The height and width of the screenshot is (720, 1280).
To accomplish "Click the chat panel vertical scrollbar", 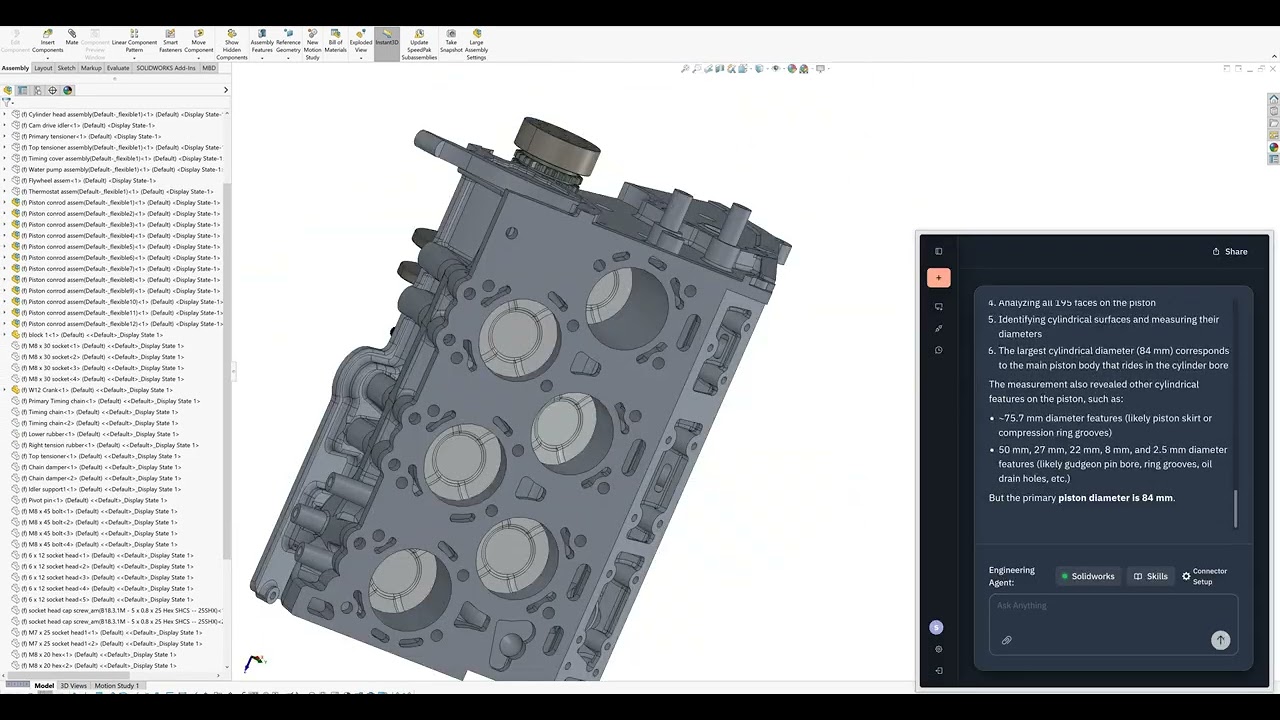I will tap(1236, 509).
